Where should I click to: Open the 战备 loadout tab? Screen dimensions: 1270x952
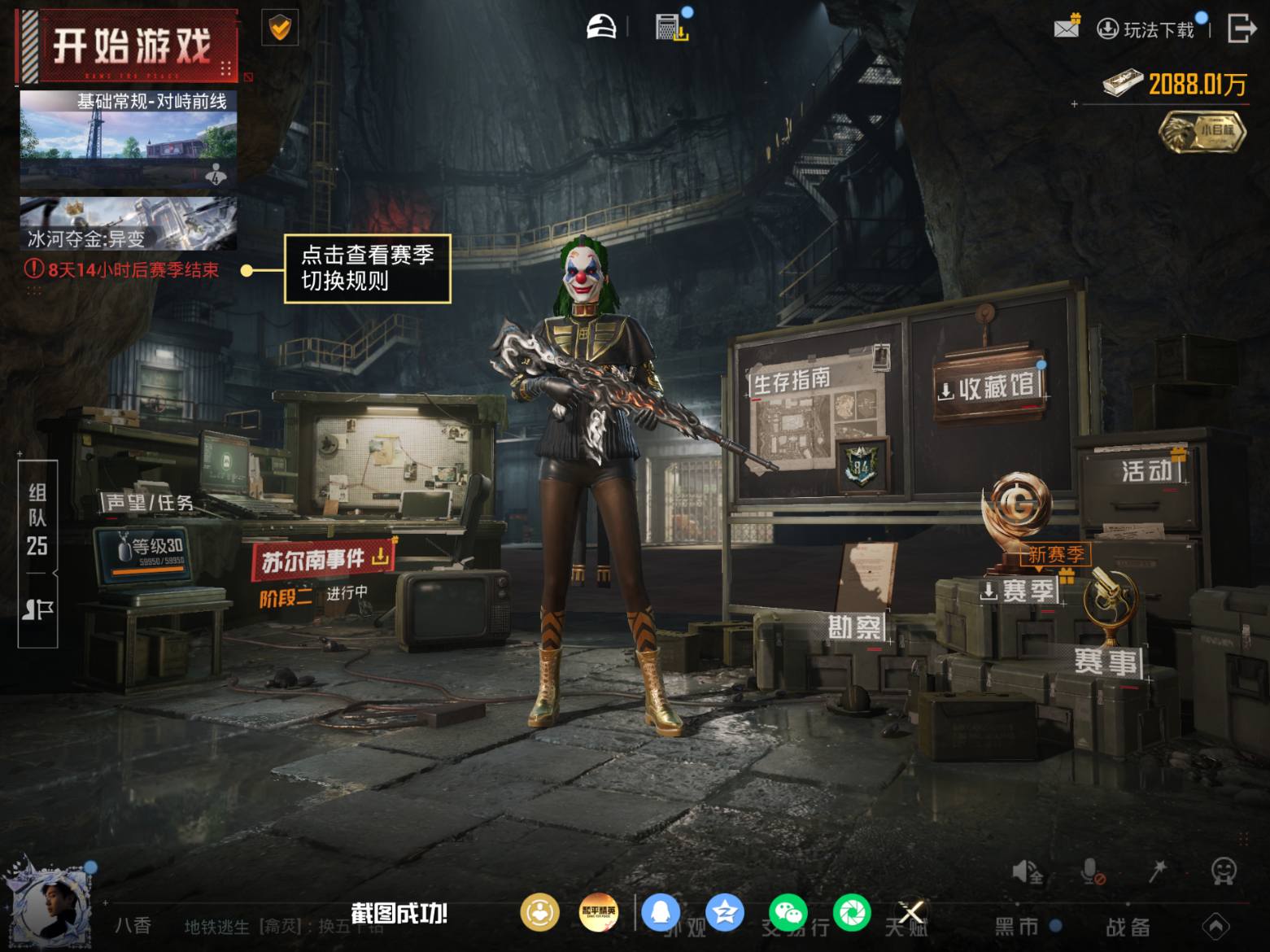(1128, 926)
